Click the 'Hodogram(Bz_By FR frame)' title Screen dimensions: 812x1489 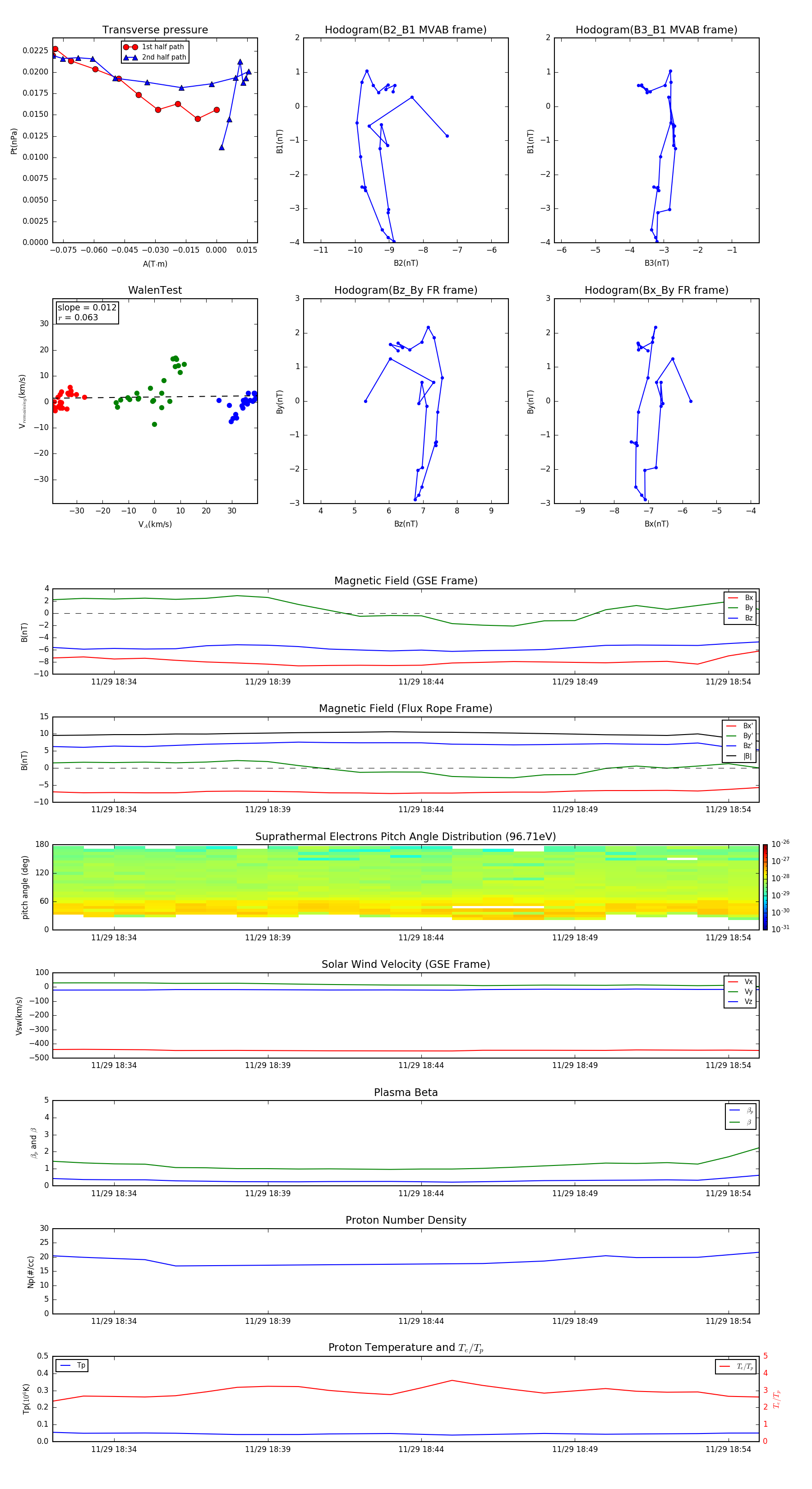(406, 290)
